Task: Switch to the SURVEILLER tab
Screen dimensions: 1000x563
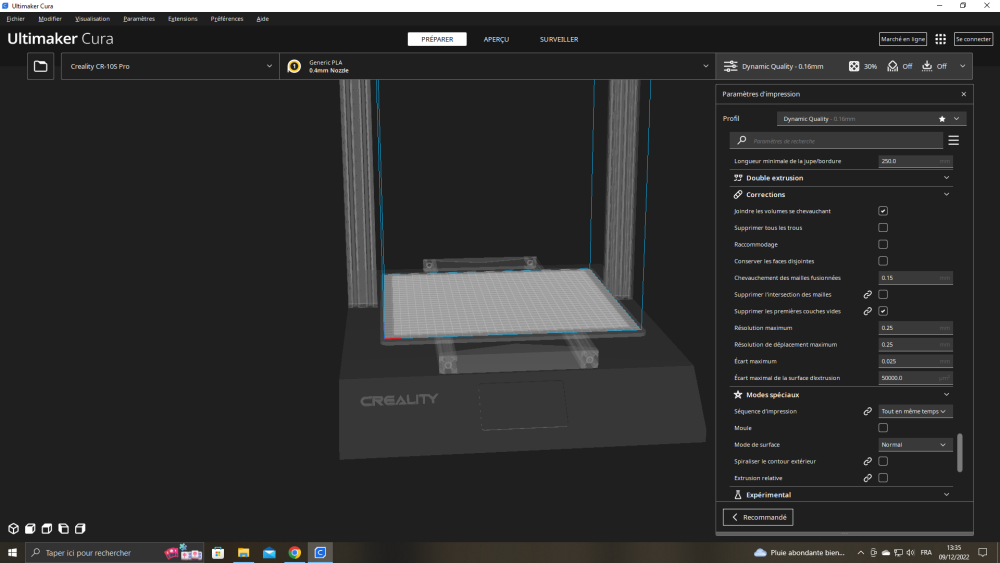Action: [559, 40]
